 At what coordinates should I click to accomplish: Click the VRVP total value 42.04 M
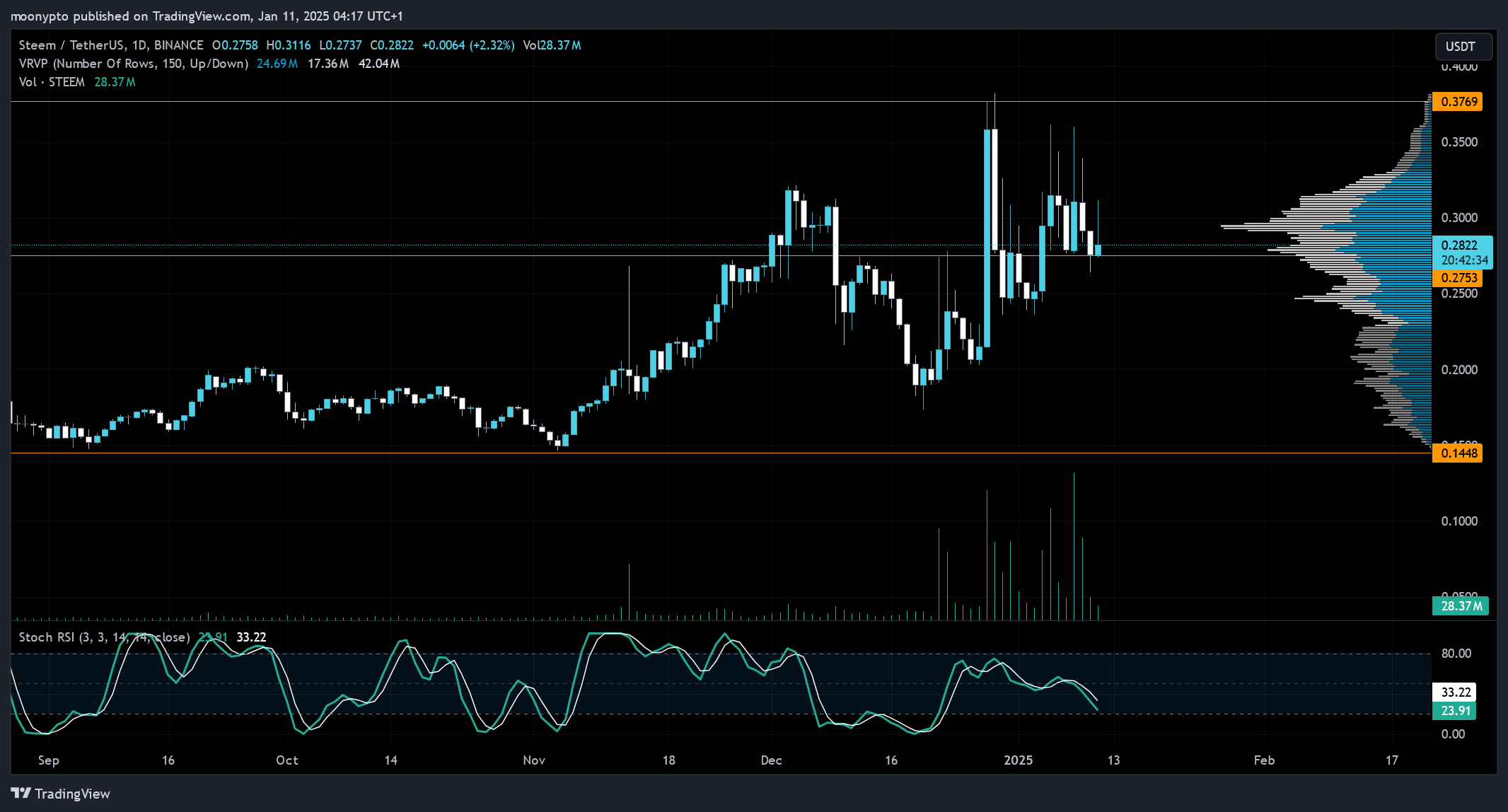(379, 64)
